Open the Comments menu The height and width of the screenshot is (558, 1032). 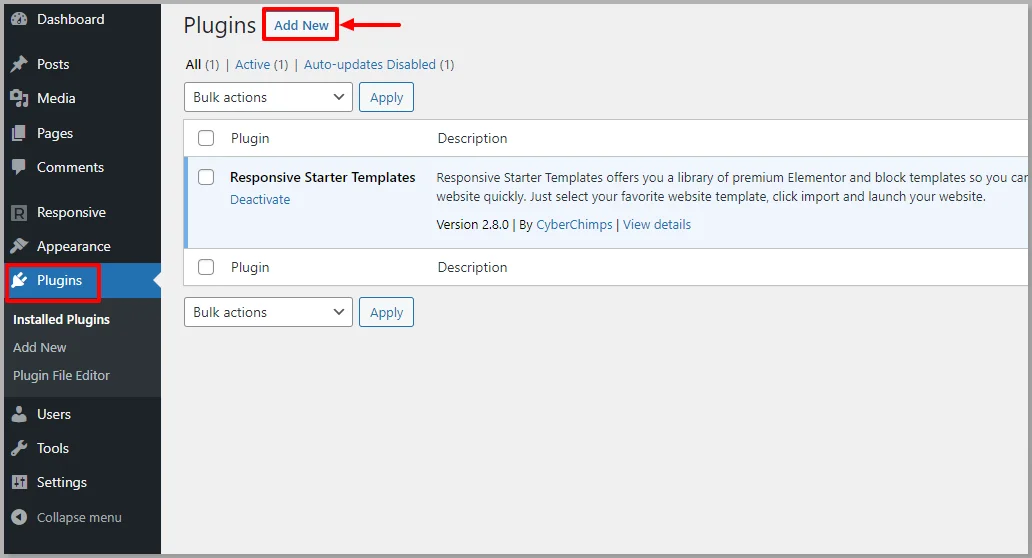coord(70,167)
